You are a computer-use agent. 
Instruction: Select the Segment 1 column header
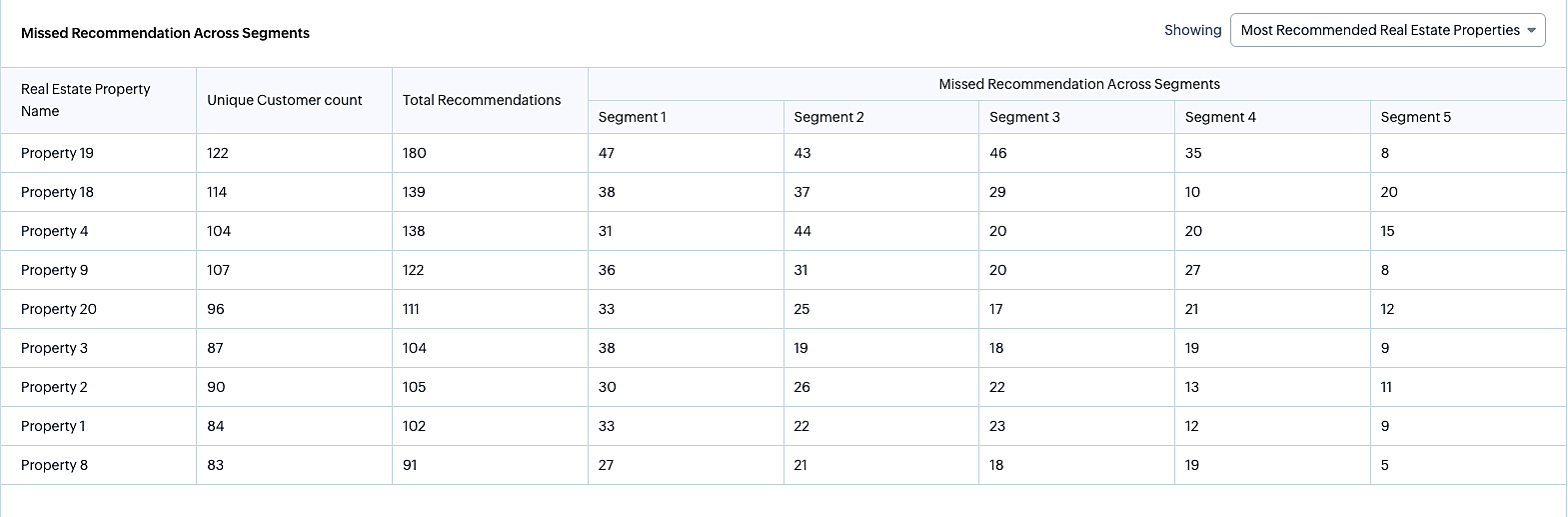click(633, 117)
